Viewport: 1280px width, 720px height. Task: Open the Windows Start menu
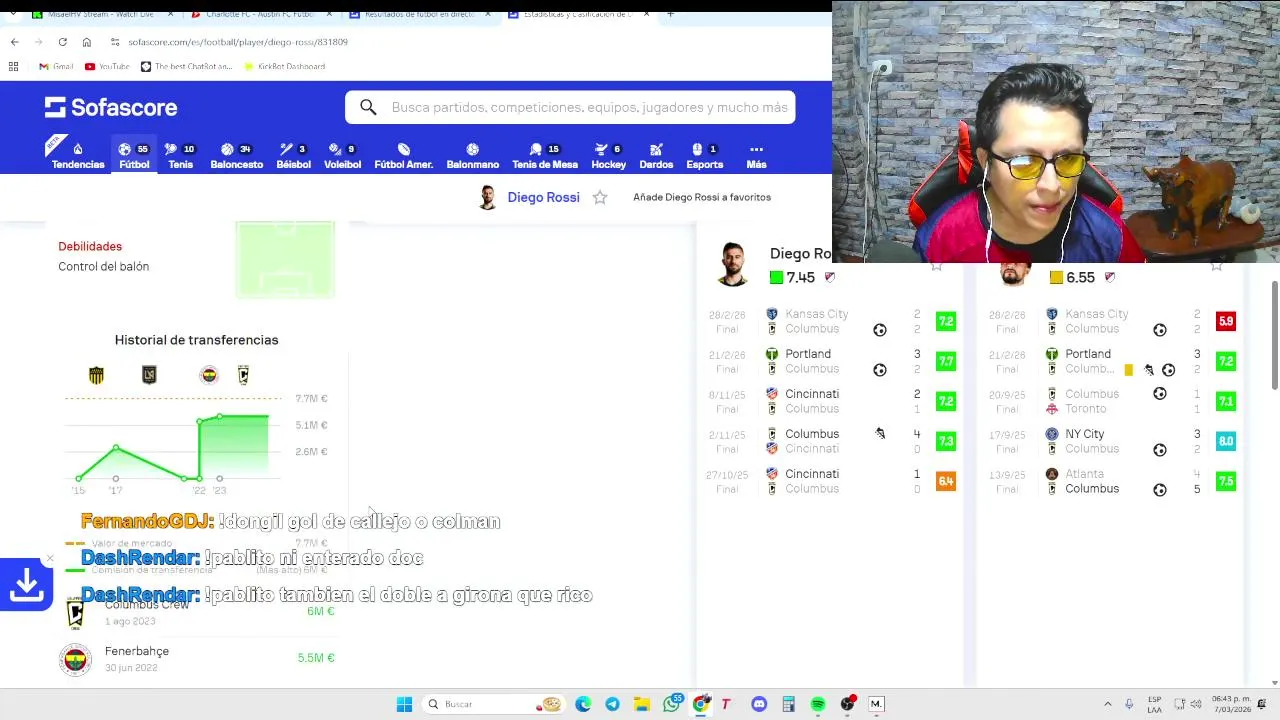coord(404,704)
